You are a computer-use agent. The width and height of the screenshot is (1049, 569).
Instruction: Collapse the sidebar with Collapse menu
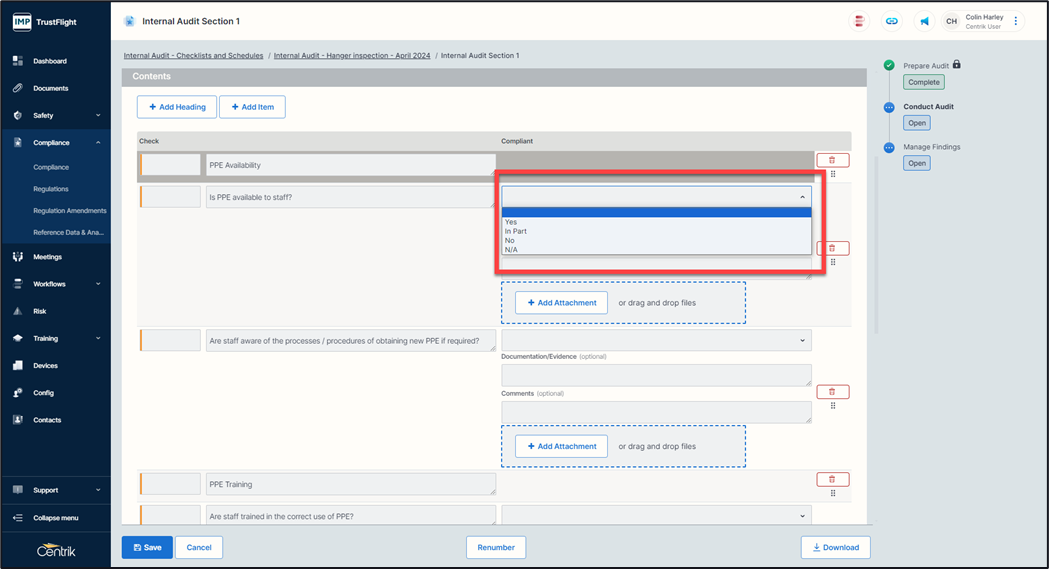(54, 518)
